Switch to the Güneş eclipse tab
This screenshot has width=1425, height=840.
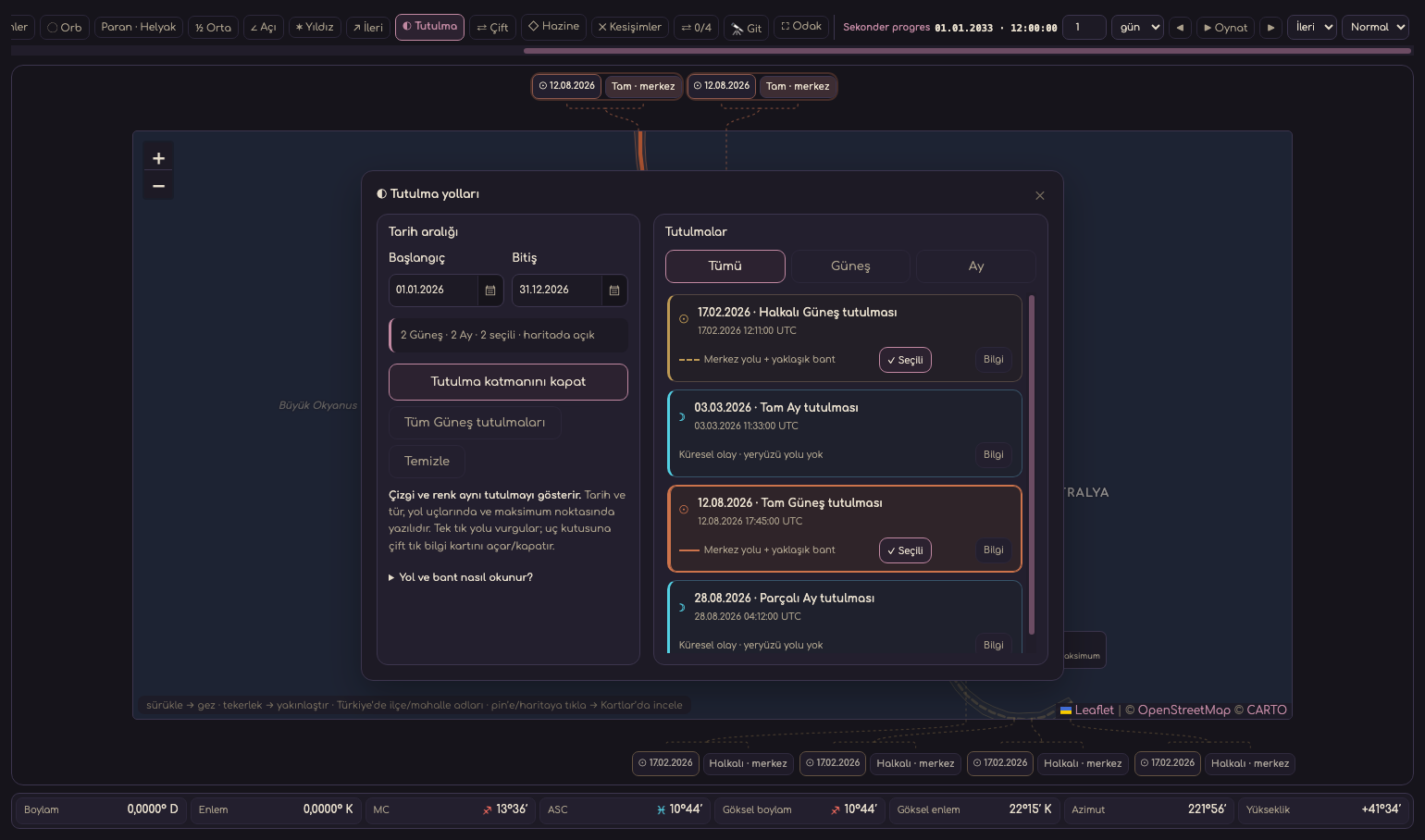(x=850, y=266)
